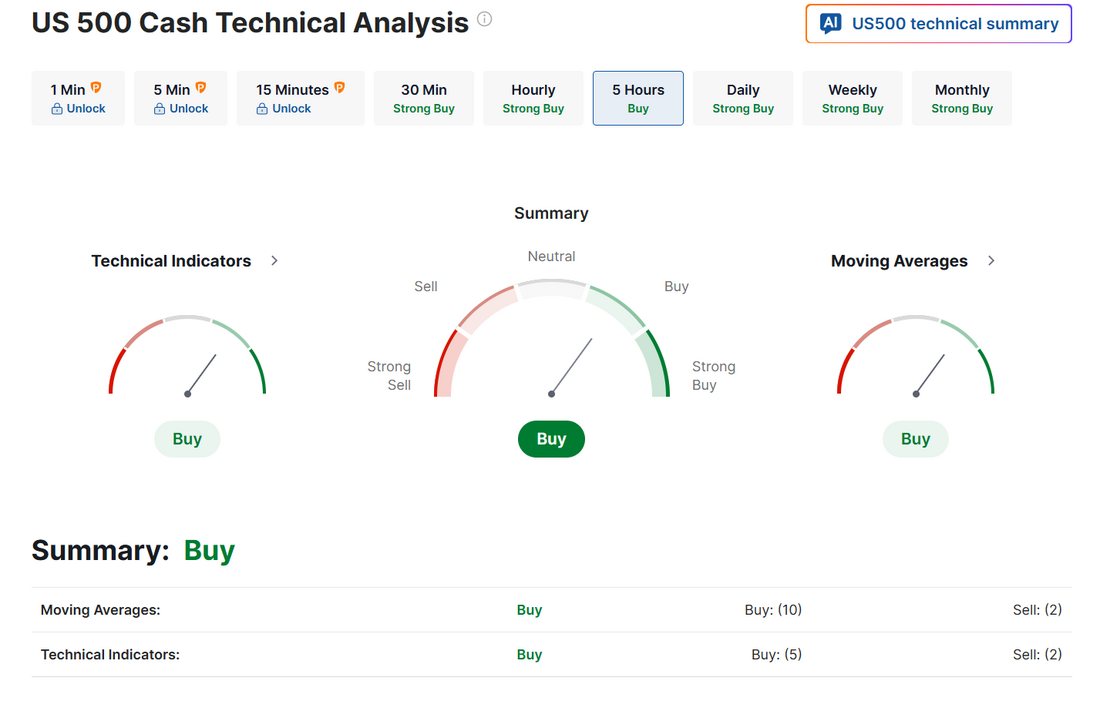Click the pro badge icon on 15 Minutes
The image size is (1100, 701).
pos(339,88)
